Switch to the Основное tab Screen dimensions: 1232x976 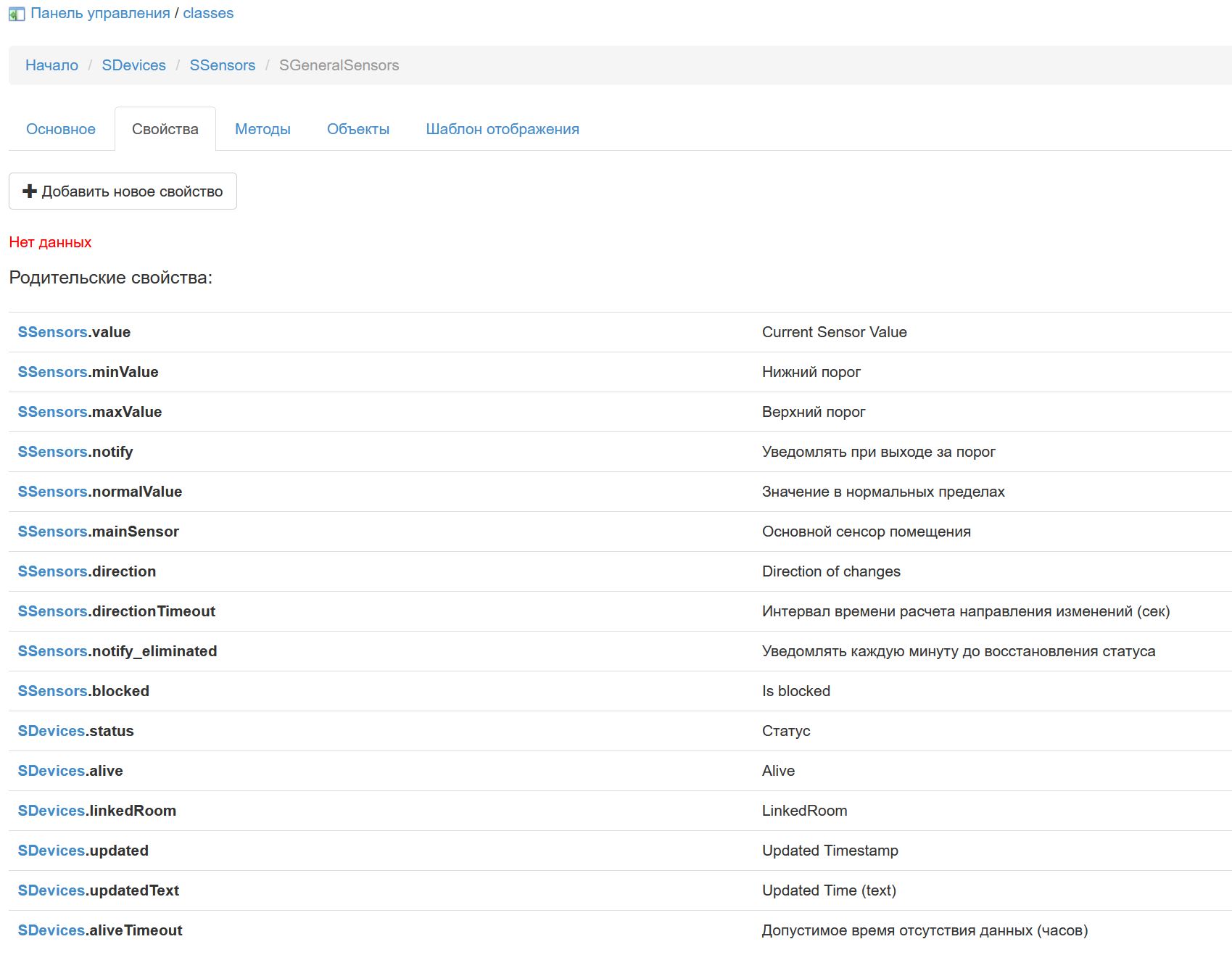pyautogui.click(x=61, y=129)
